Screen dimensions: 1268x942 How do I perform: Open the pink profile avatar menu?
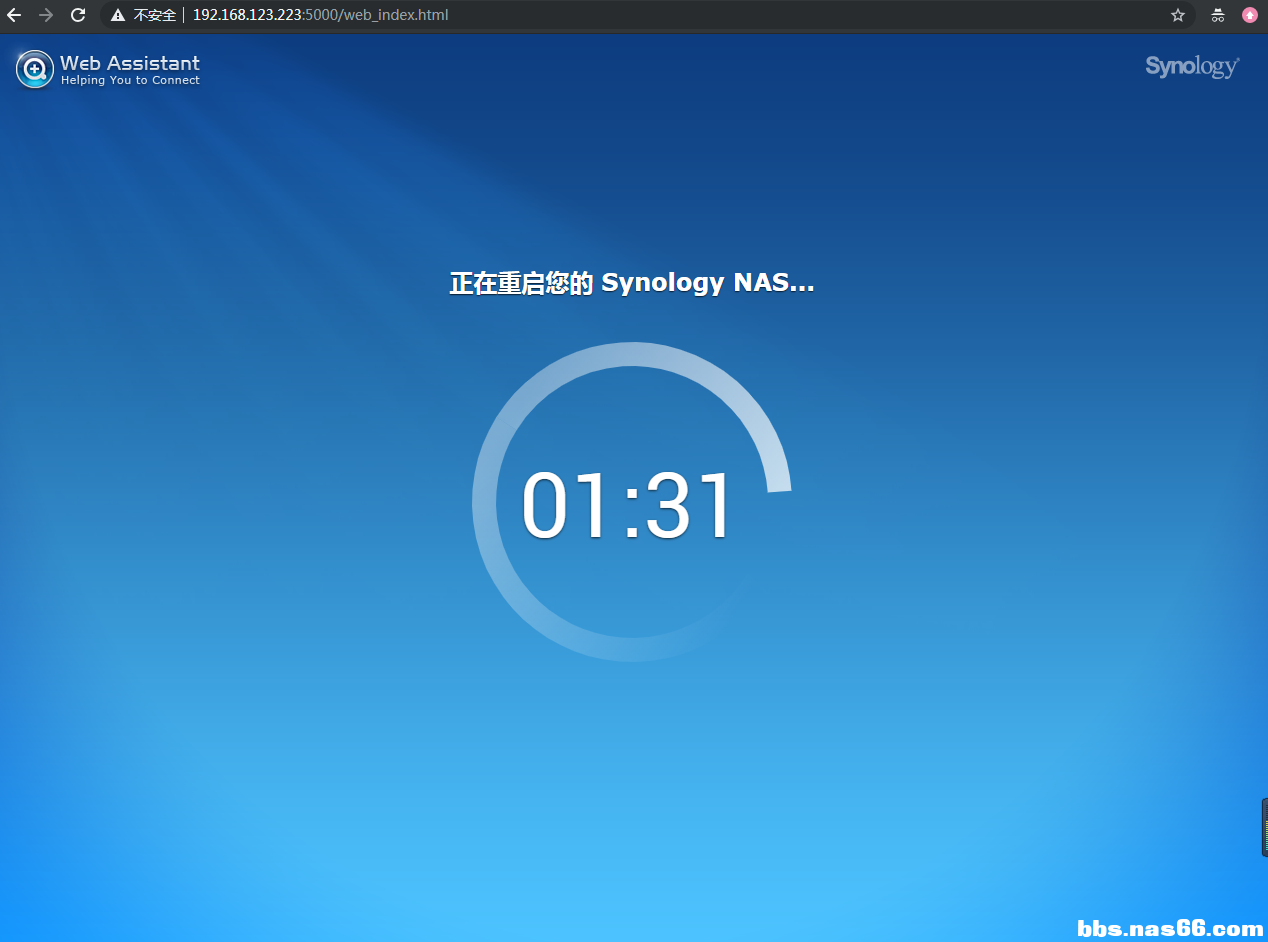coord(1249,15)
